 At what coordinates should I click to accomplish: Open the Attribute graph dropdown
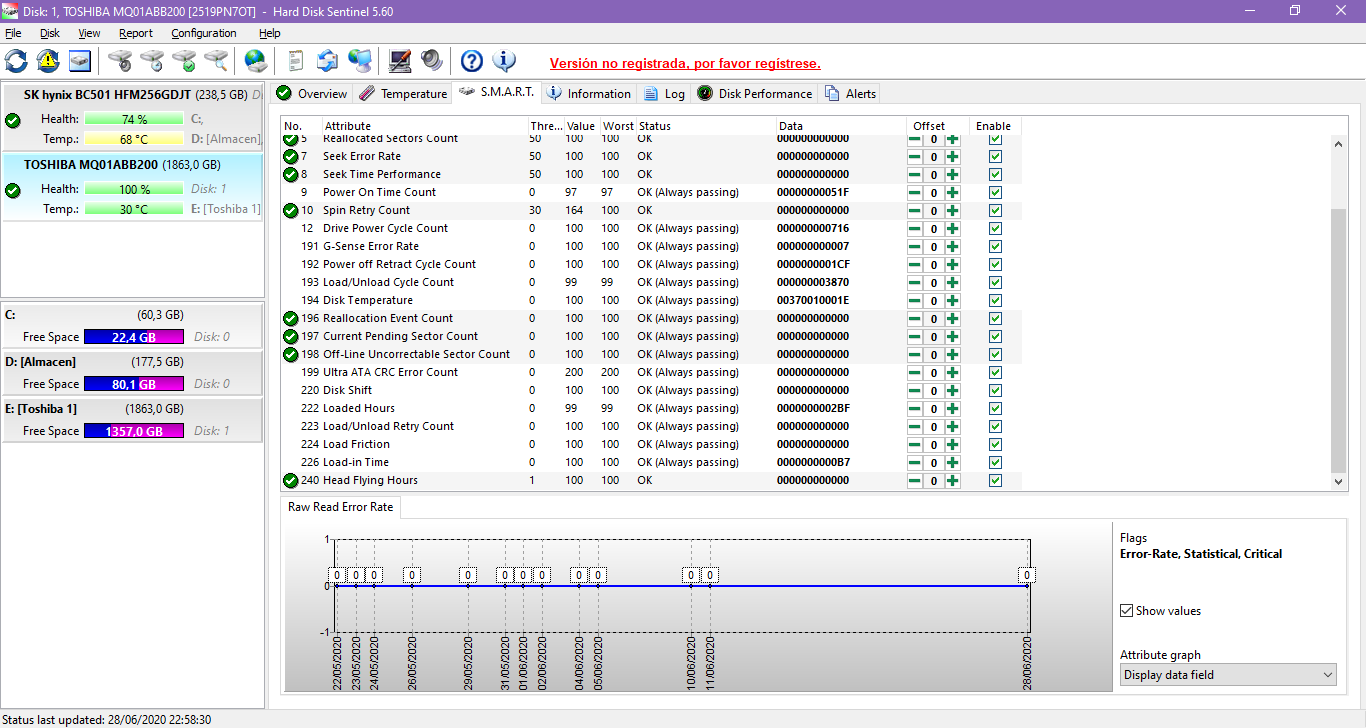point(1228,675)
